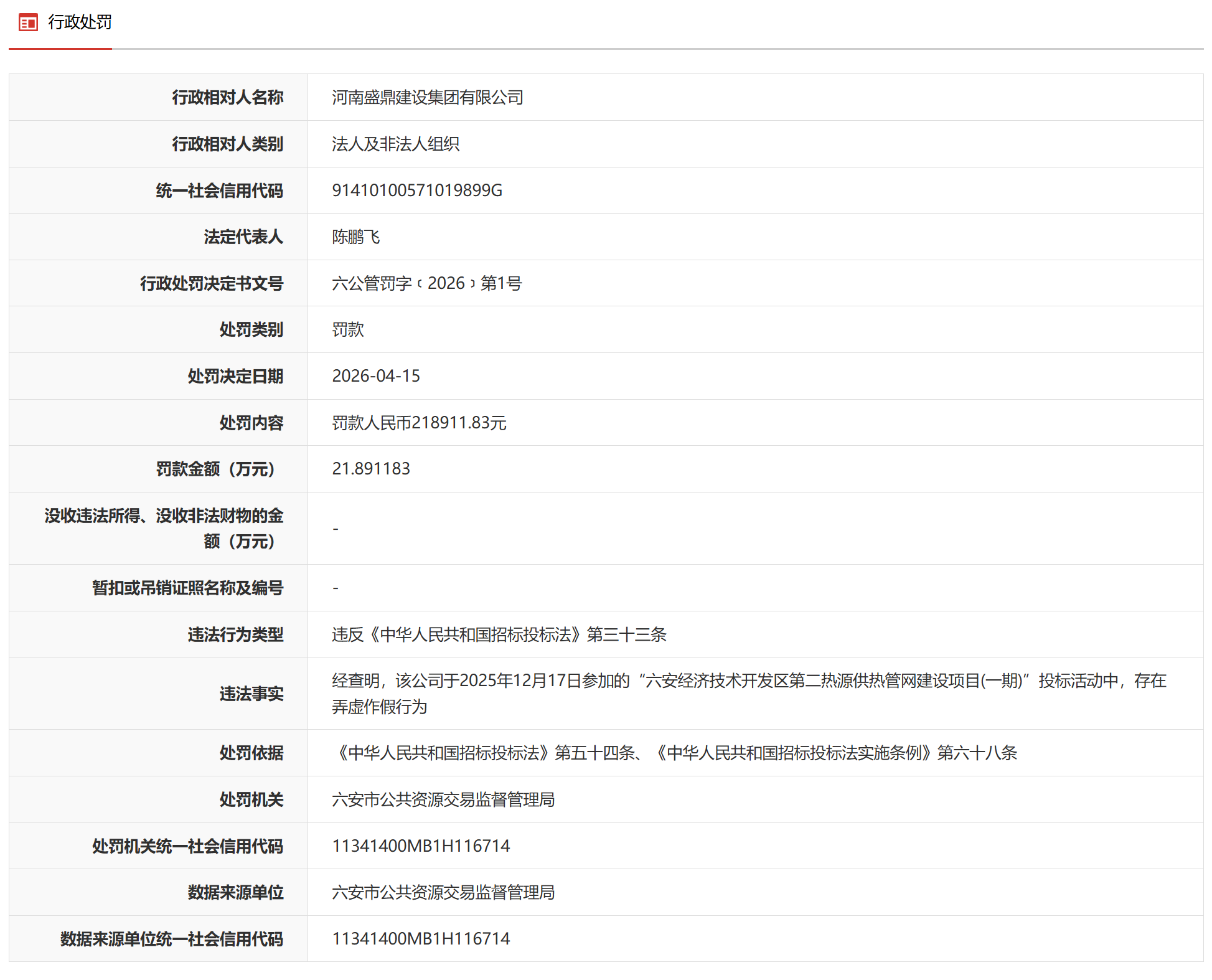Image resolution: width=1212 pixels, height=980 pixels.
Task: Click the 行政相对人类别 value 法人及非法人组织
Action: [x=395, y=144]
